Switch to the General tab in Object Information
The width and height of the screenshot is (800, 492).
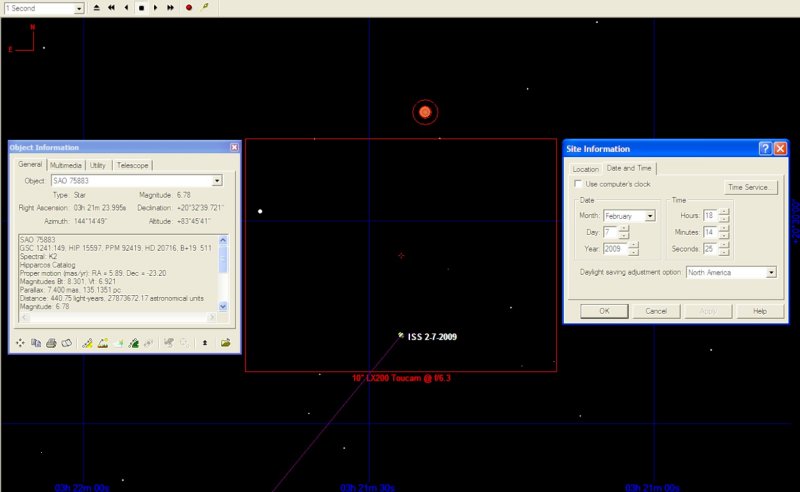pos(30,164)
